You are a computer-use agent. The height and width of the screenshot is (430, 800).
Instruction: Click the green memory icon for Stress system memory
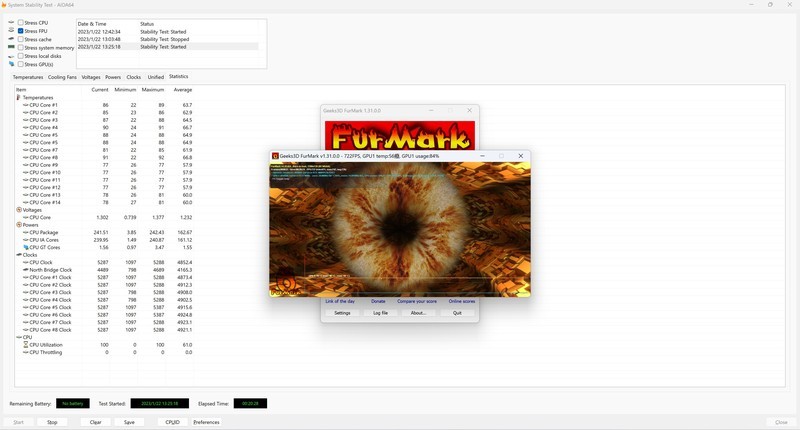(x=11, y=47)
